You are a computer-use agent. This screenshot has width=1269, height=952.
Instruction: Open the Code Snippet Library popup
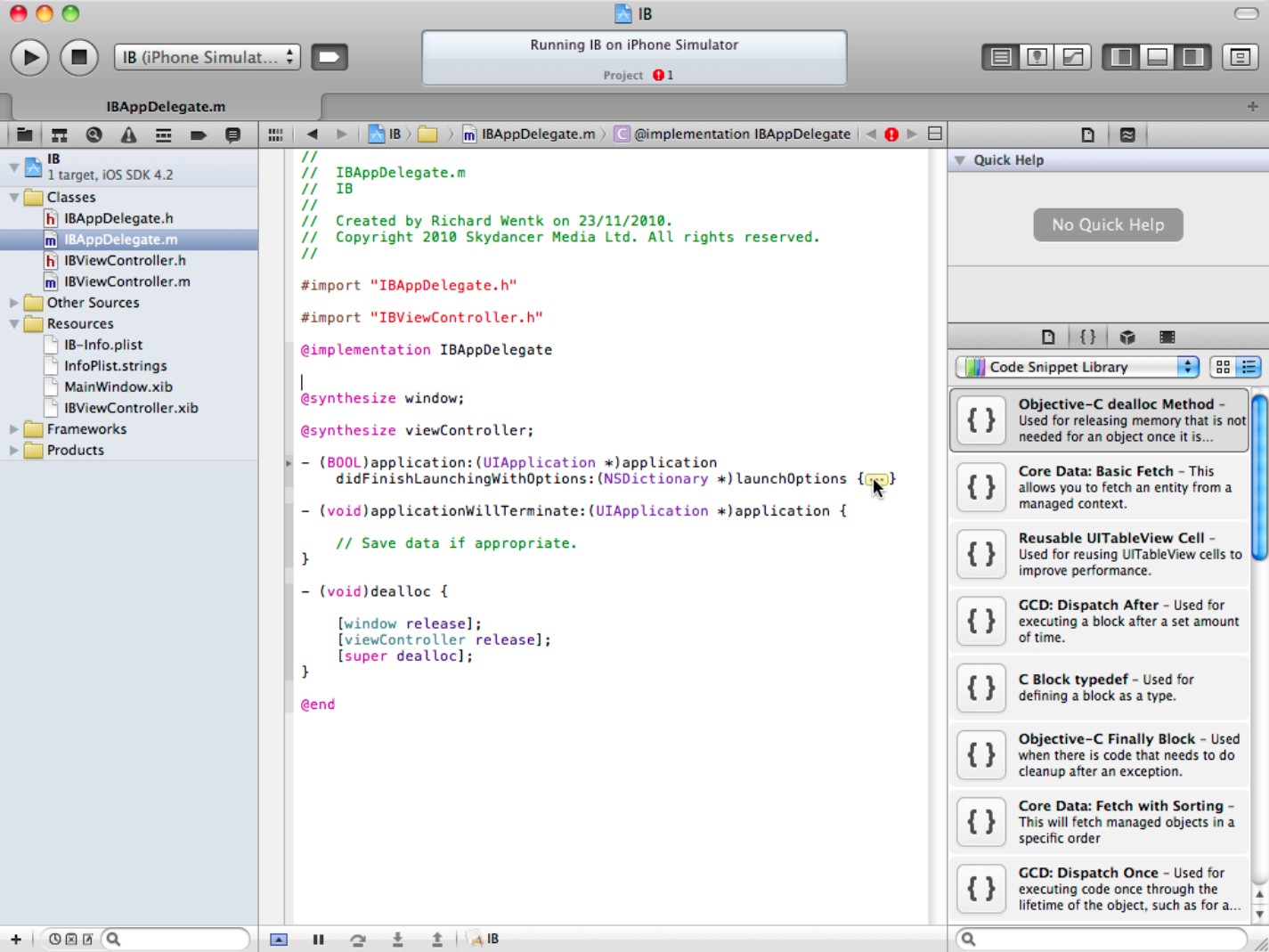click(x=1078, y=367)
